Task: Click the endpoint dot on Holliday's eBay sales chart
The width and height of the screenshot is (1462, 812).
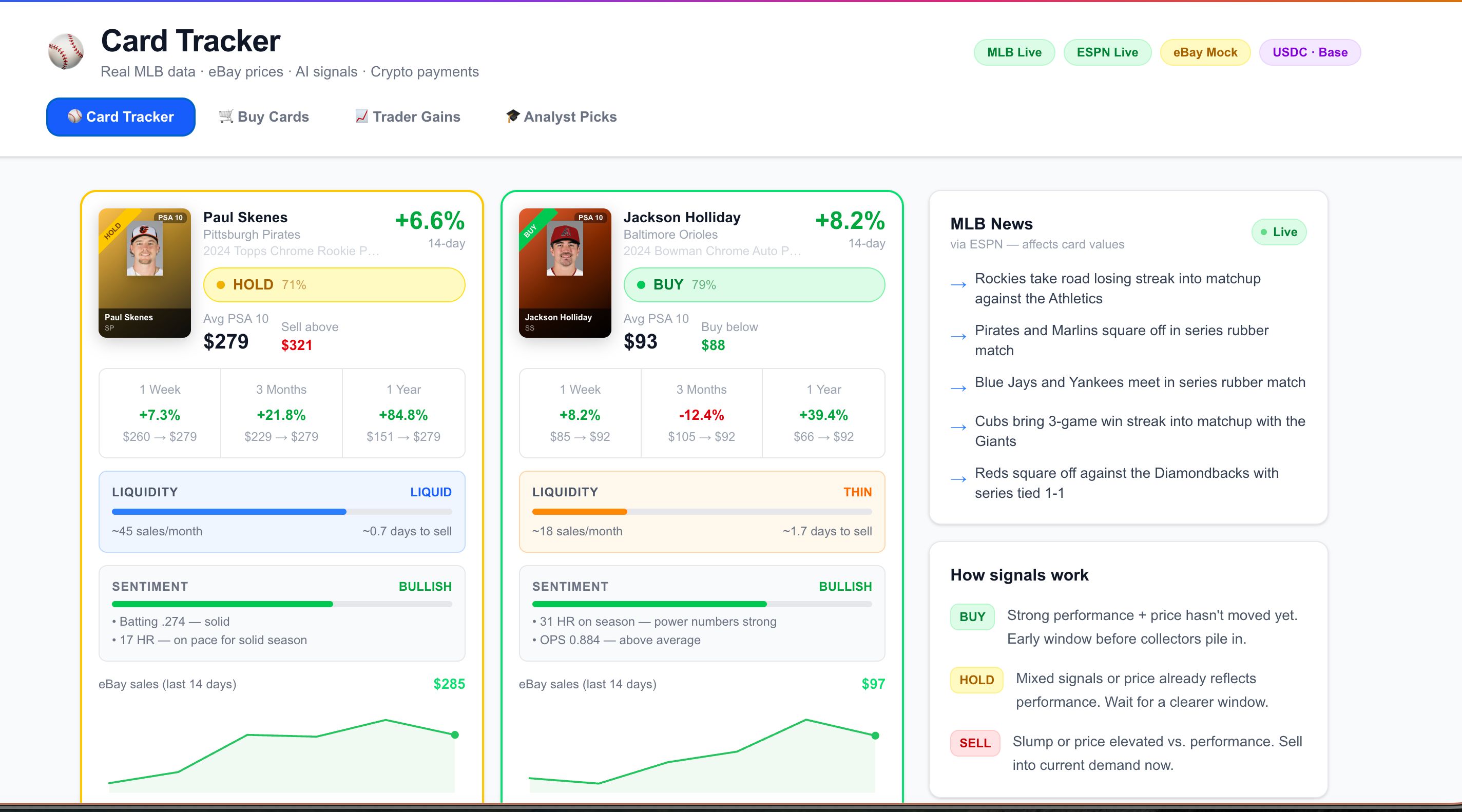Action: (875, 736)
